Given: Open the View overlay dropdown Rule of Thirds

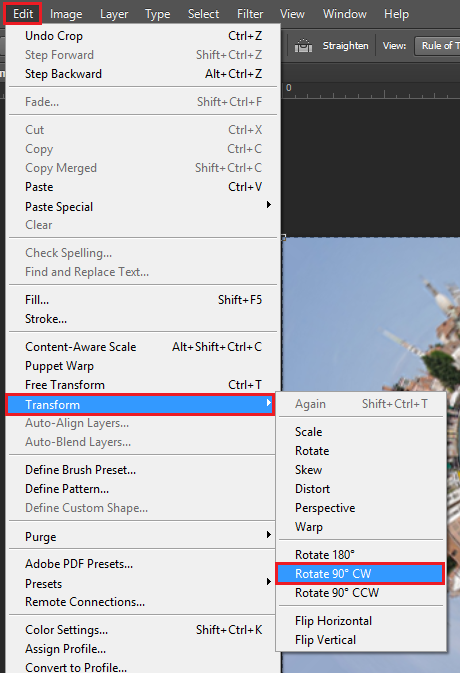Looking at the screenshot, I should tap(437, 45).
